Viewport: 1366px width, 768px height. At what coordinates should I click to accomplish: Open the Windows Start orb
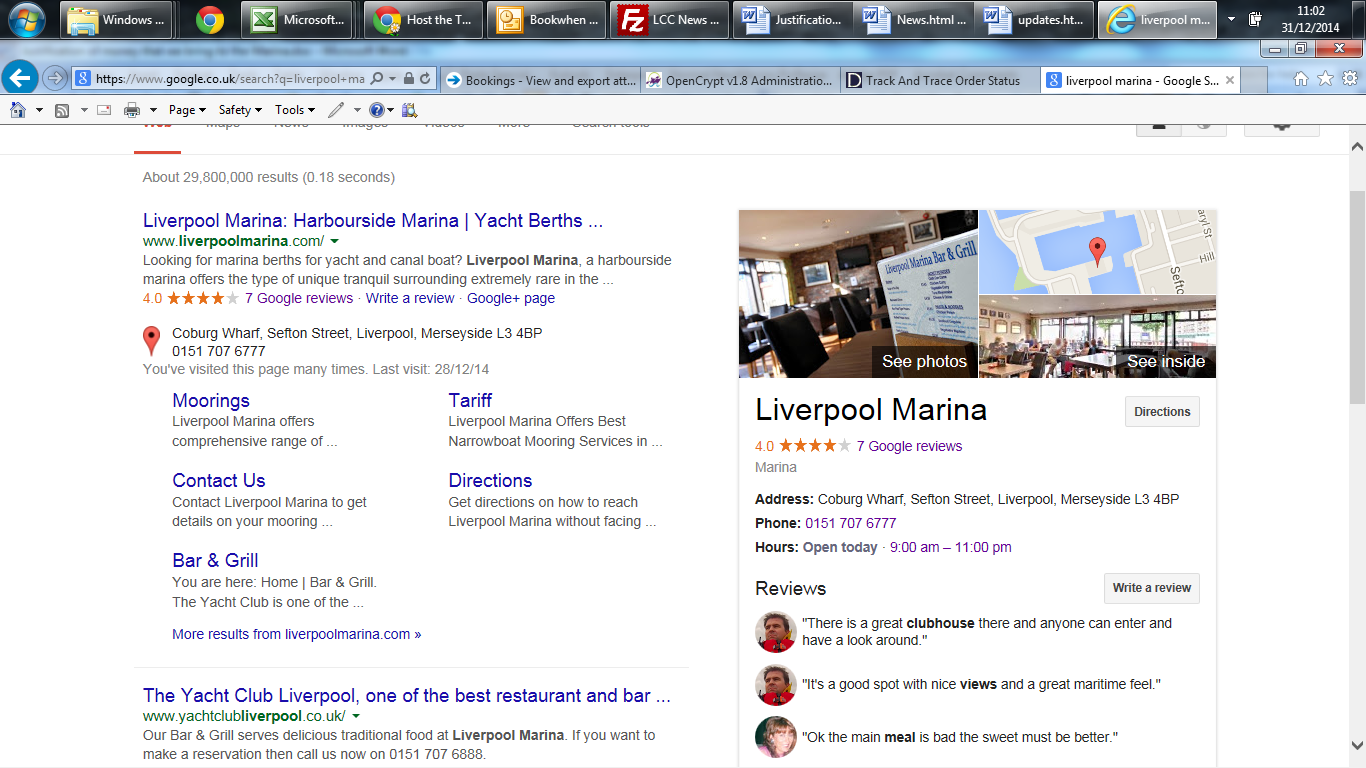tap(27, 19)
